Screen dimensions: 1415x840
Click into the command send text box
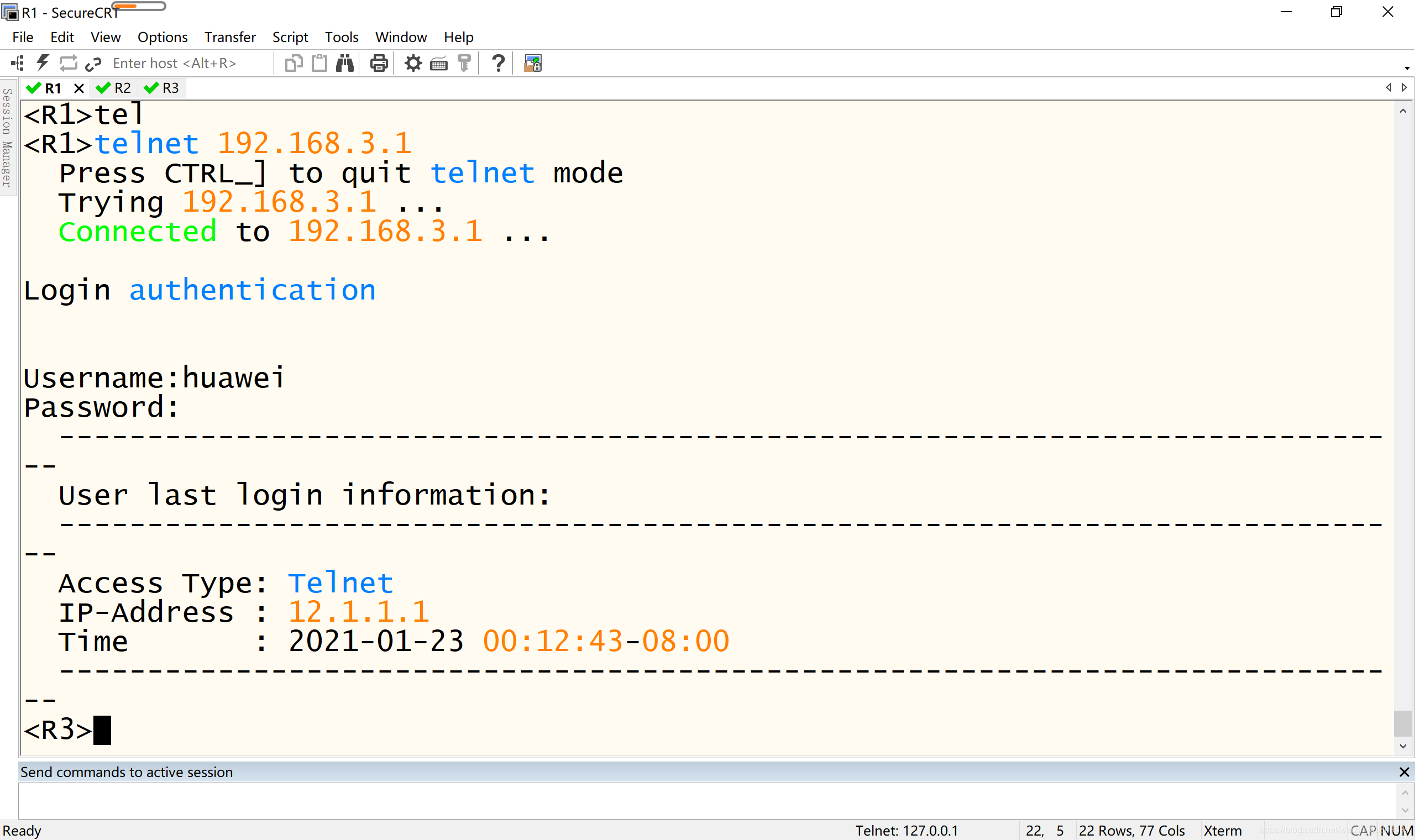pyautogui.click(x=706, y=800)
